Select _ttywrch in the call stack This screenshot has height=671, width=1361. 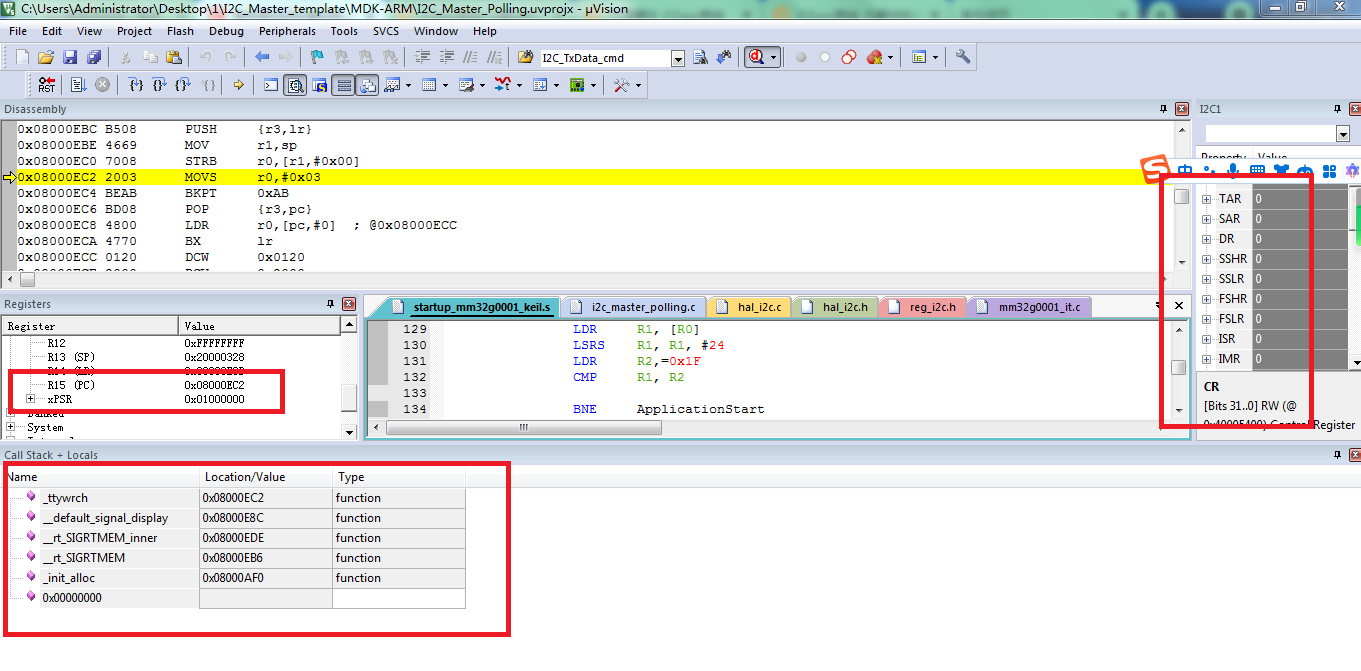point(66,498)
